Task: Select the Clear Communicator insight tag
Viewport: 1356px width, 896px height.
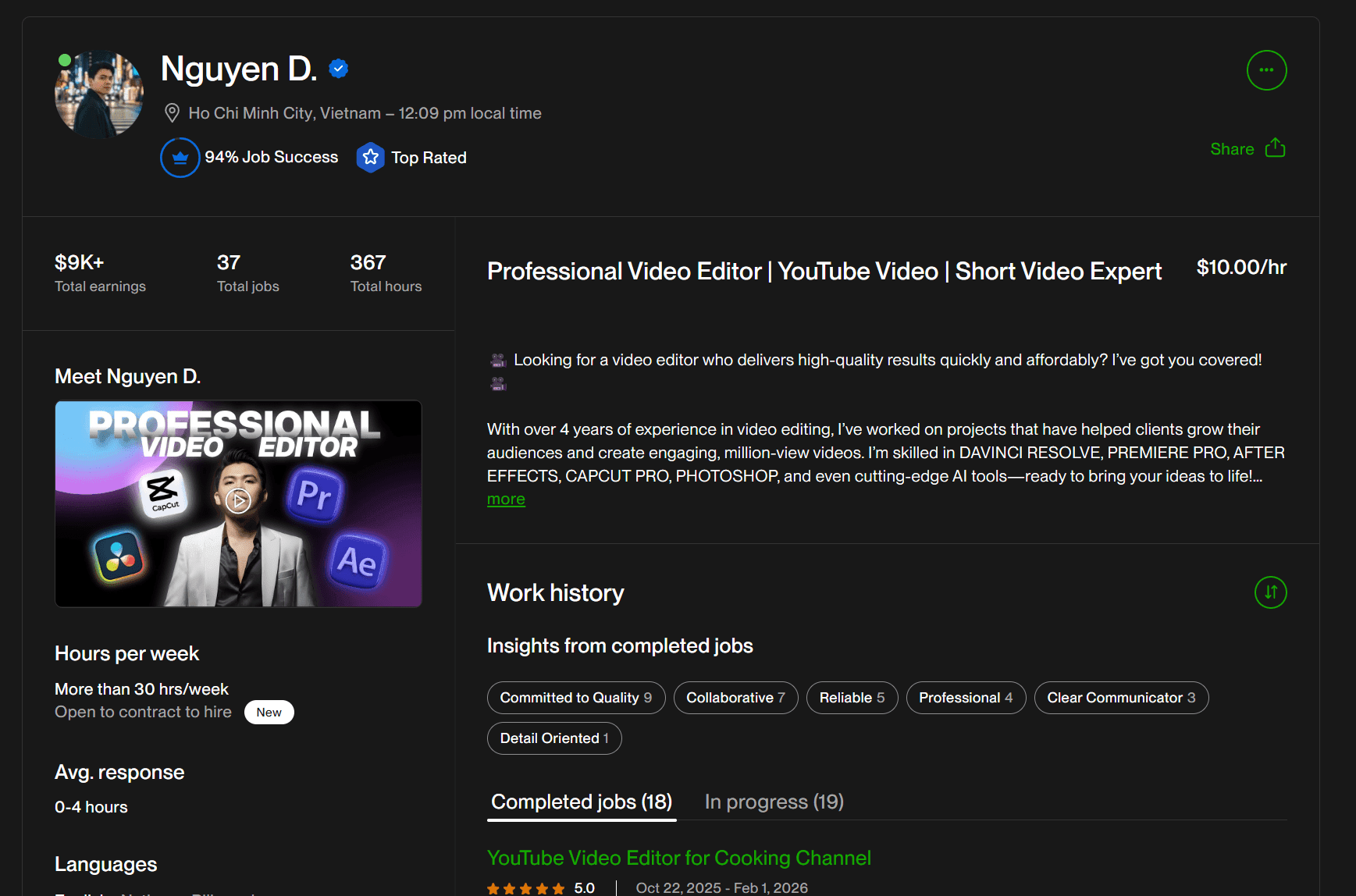Action: (1120, 698)
